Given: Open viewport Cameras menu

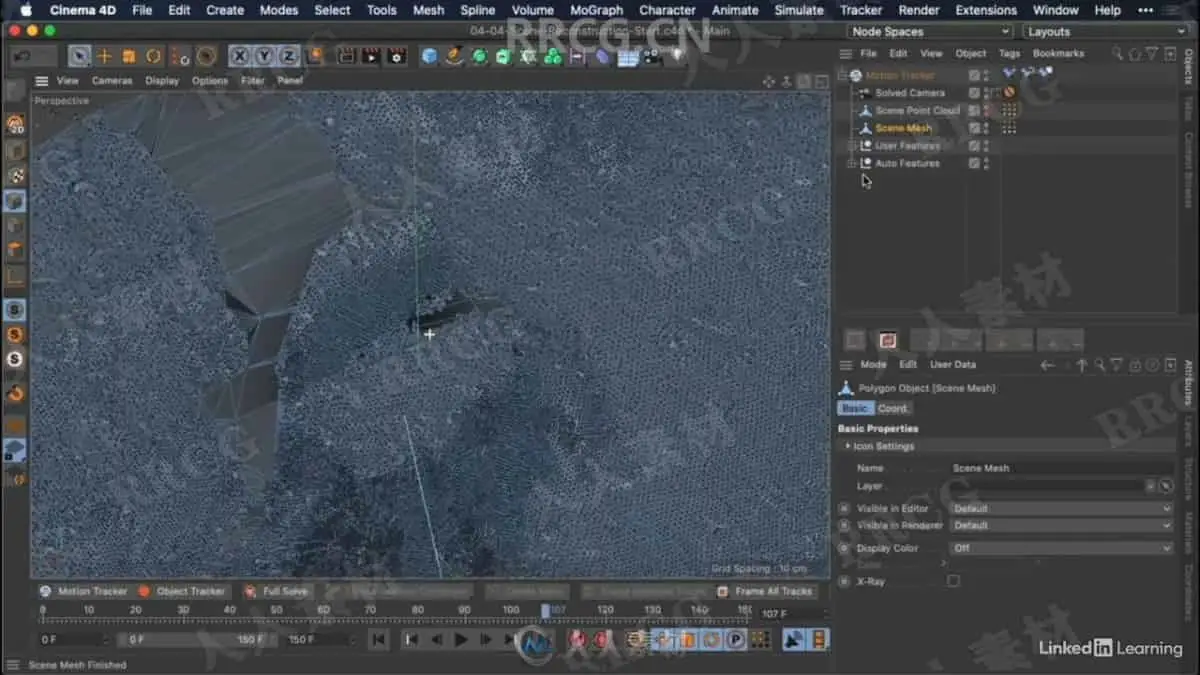Looking at the screenshot, I should click(x=112, y=80).
